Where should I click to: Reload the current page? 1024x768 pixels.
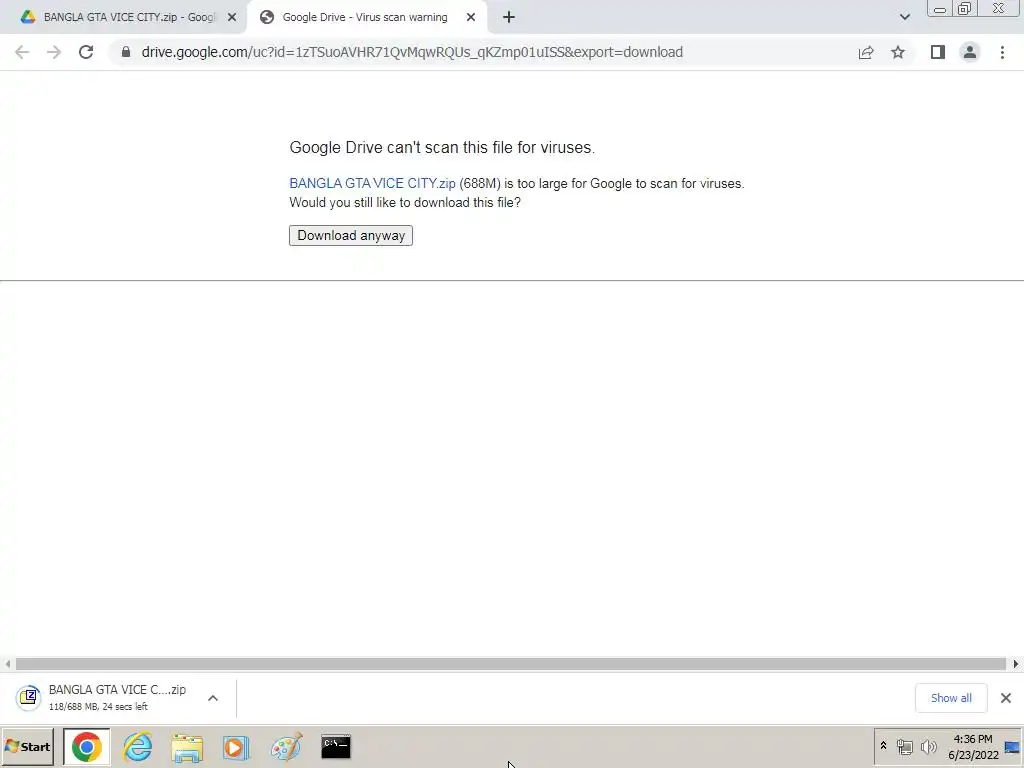click(x=86, y=52)
